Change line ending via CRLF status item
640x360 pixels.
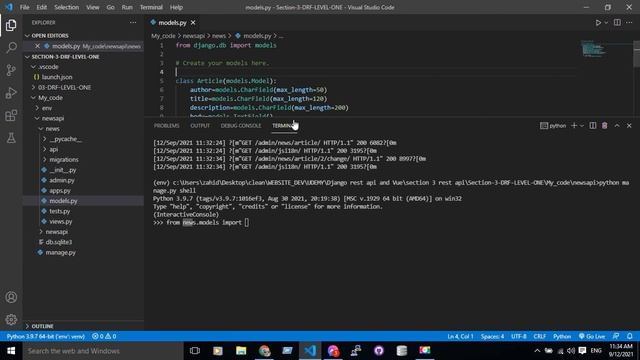(x=540, y=336)
